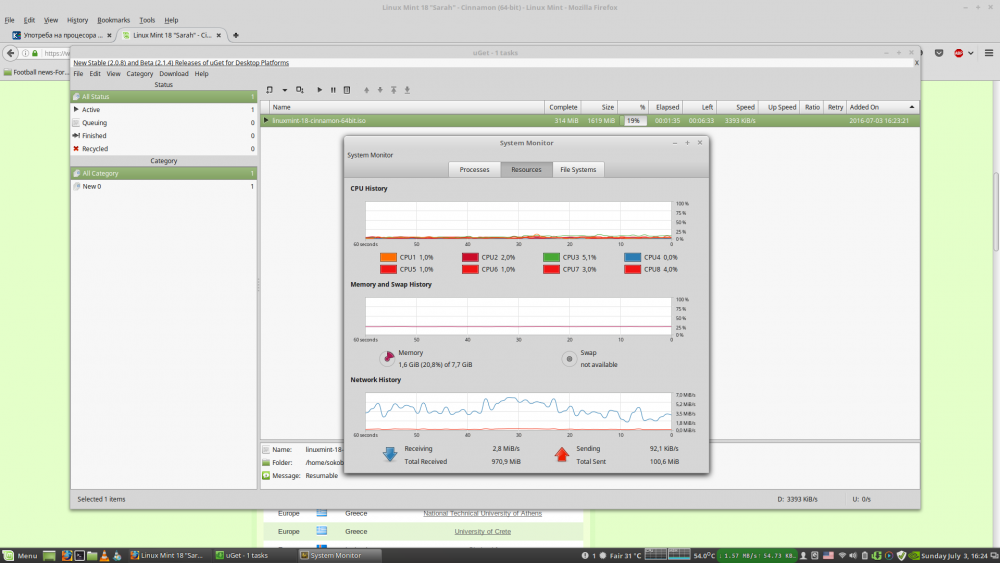Sort downloads by the Name column header
Screen dimensions: 1000x563
(407, 107)
